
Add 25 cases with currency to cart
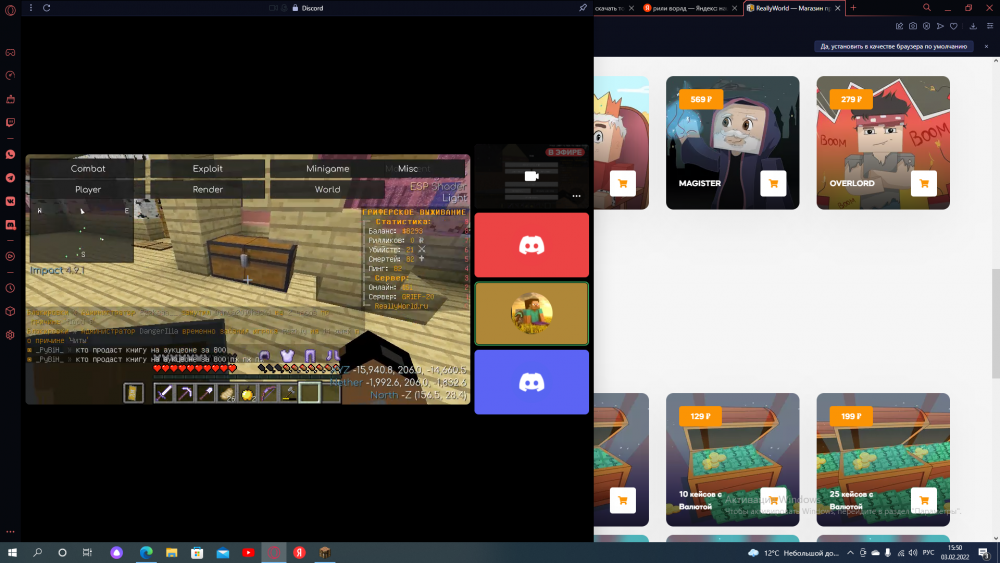tap(923, 501)
